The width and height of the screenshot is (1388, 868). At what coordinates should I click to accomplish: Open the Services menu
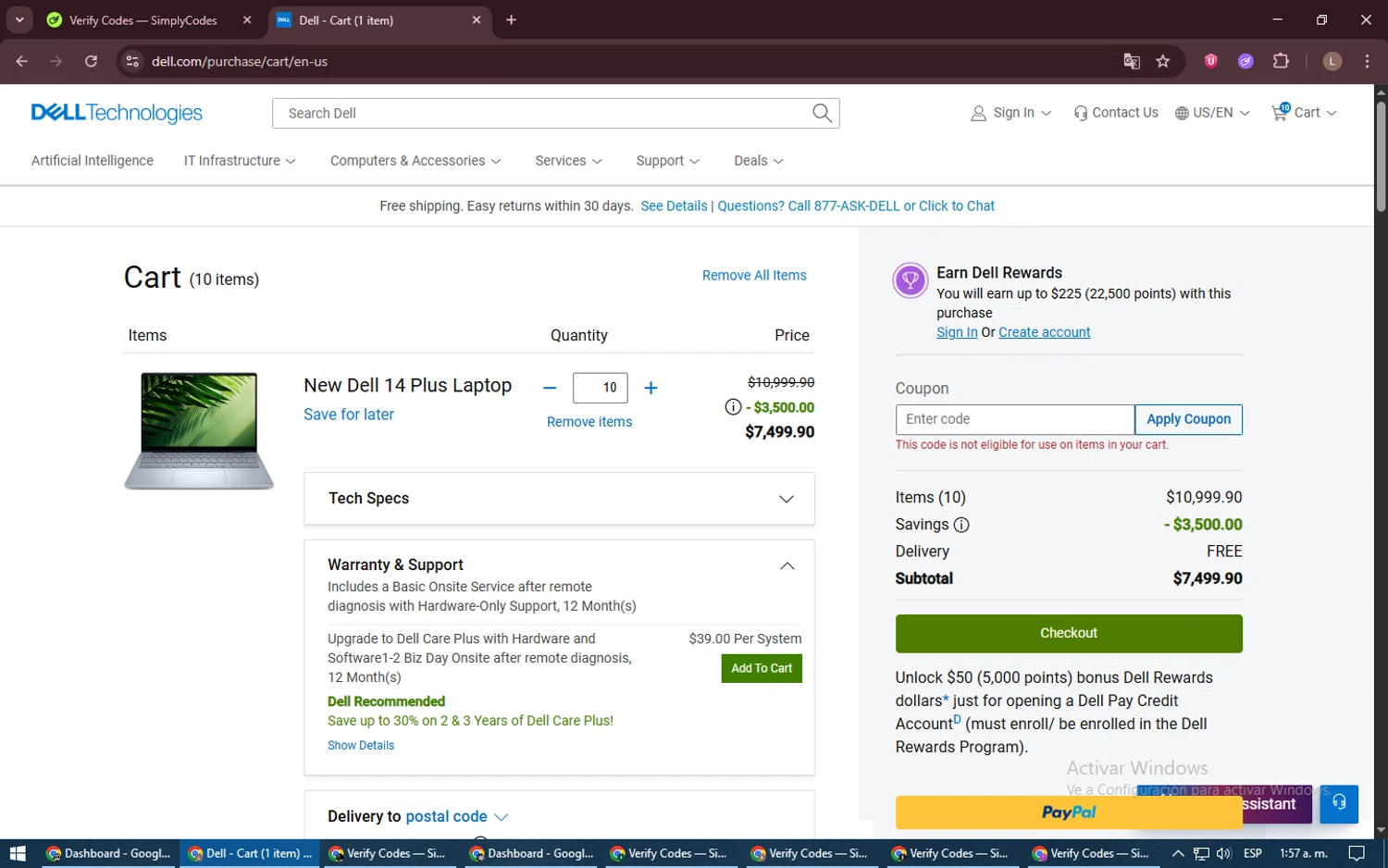(568, 161)
